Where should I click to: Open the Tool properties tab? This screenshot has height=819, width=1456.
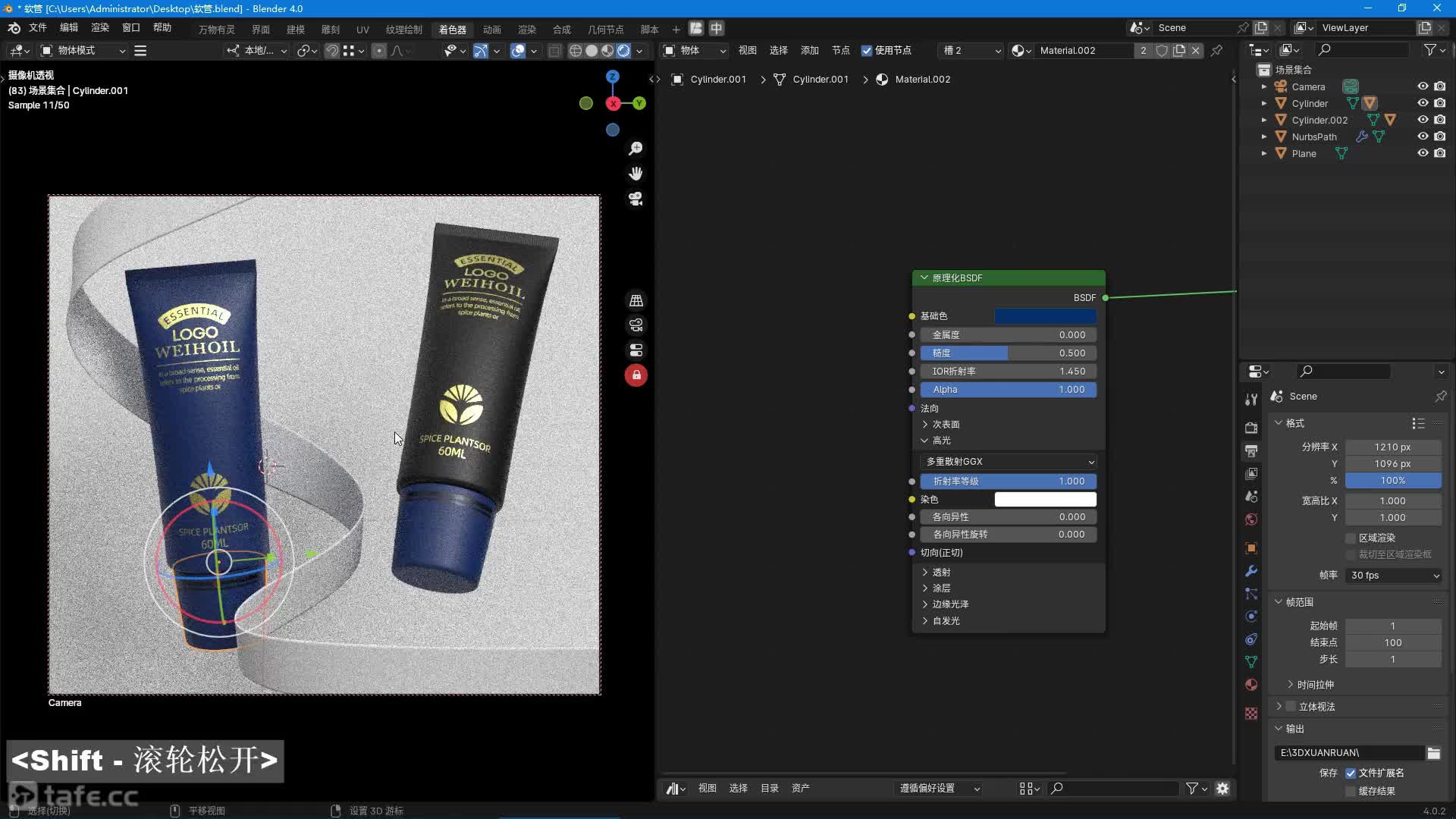(1251, 400)
